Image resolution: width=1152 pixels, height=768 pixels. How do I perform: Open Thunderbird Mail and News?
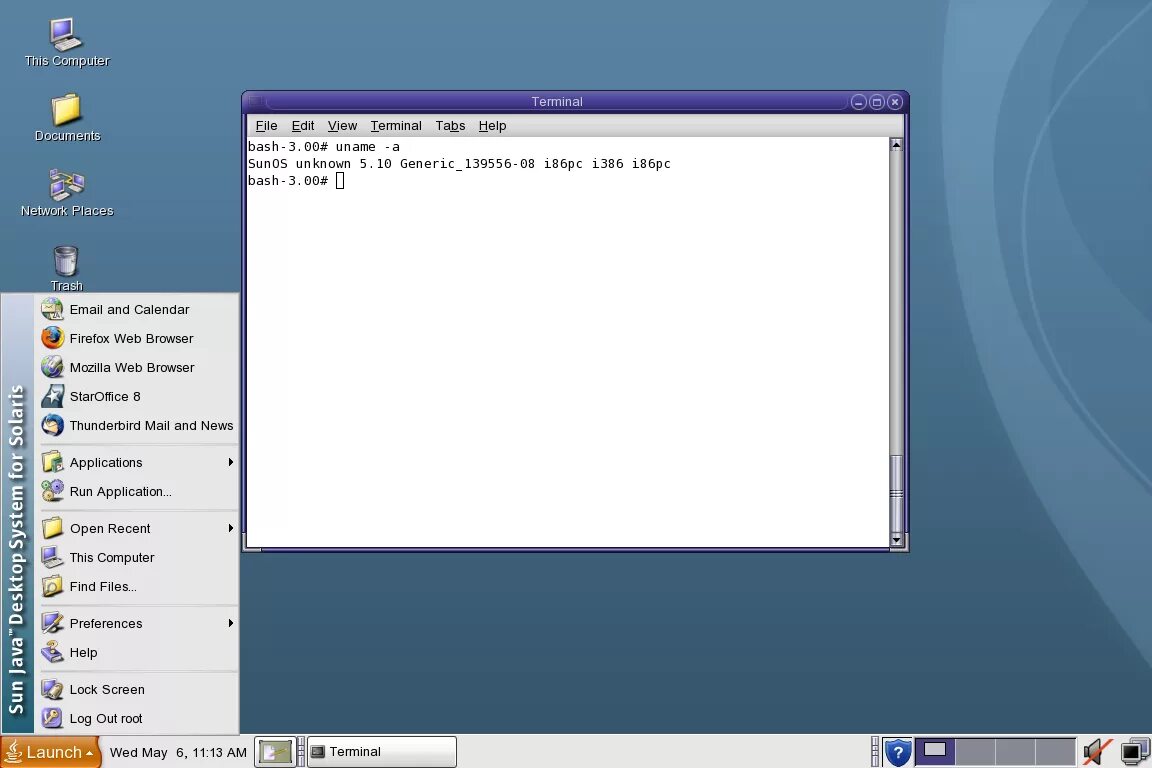coord(137,426)
